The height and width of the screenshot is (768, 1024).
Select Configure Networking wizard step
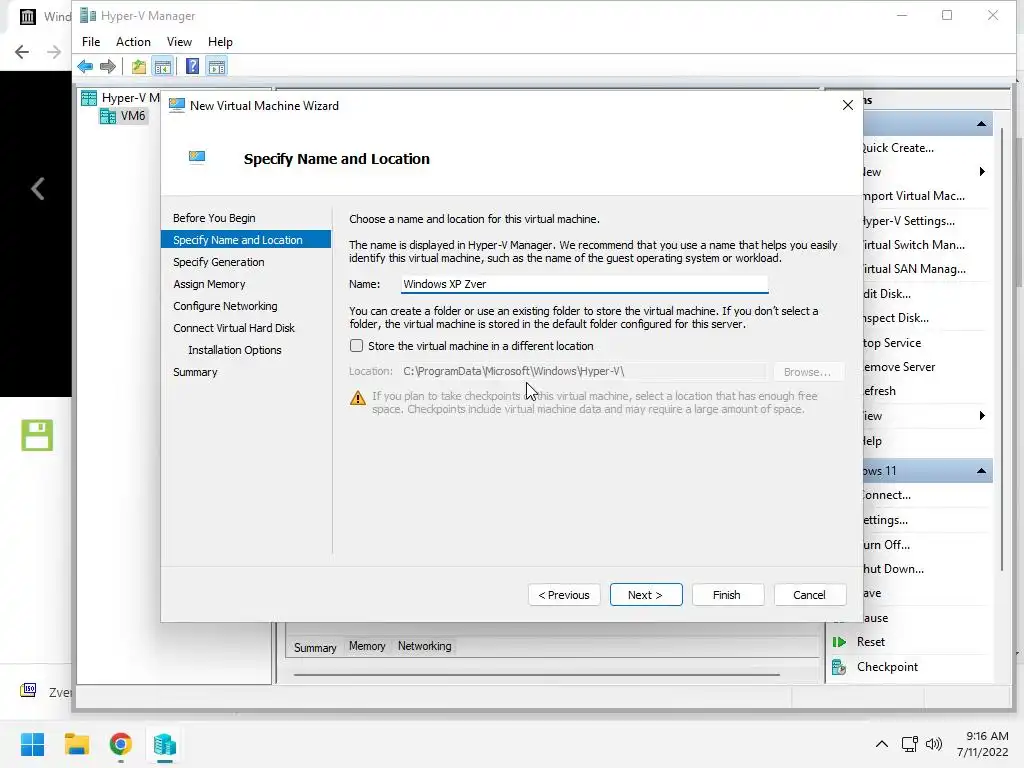pyautogui.click(x=225, y=306)
